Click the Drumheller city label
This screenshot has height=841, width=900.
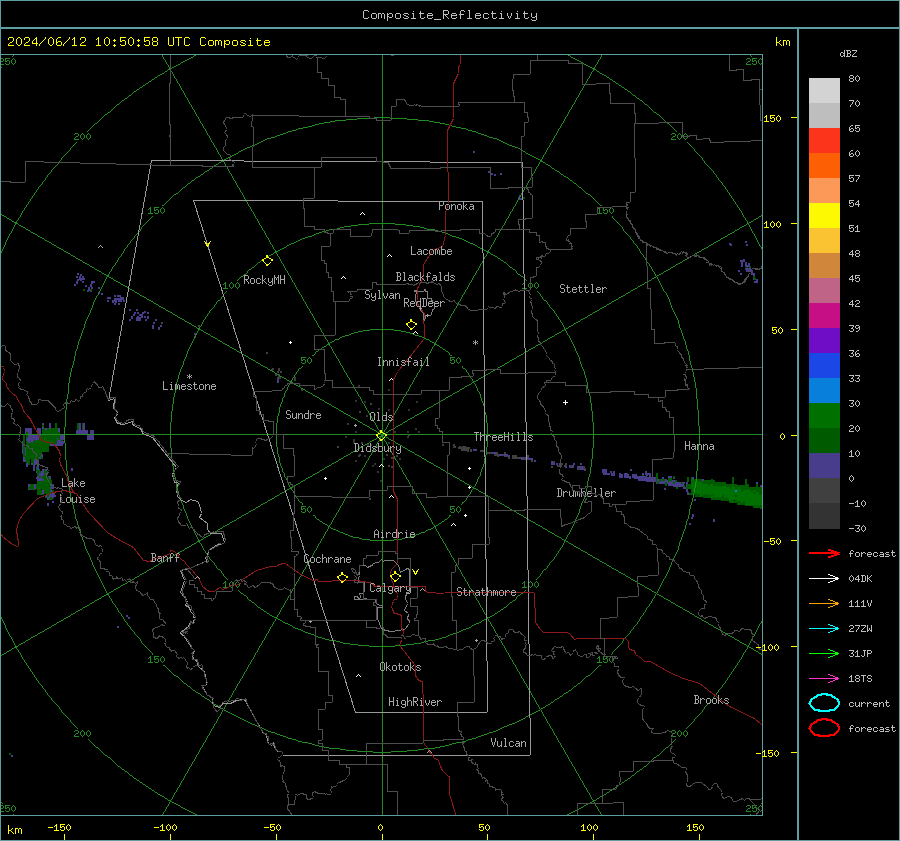pos(586,493)
